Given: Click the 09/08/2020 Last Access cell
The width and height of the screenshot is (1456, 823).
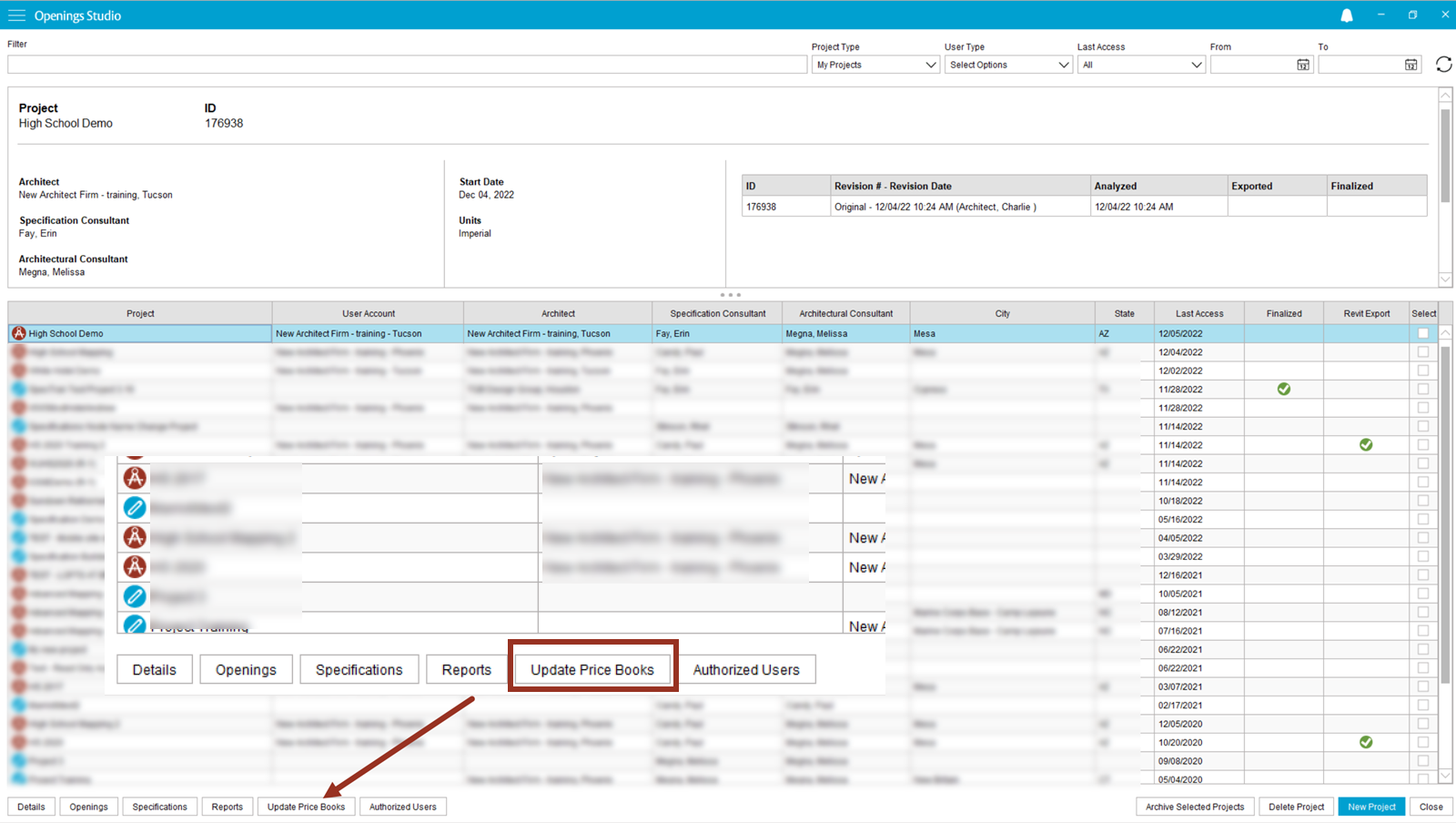Looking at the screenshot, I should [1198, 761].
